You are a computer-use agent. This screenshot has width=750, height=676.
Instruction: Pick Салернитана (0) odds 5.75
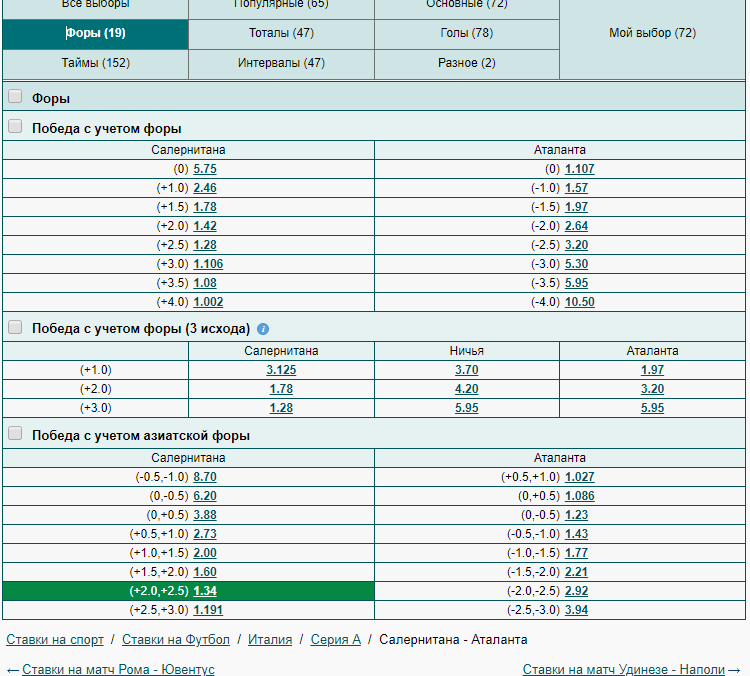click(205, 169)
